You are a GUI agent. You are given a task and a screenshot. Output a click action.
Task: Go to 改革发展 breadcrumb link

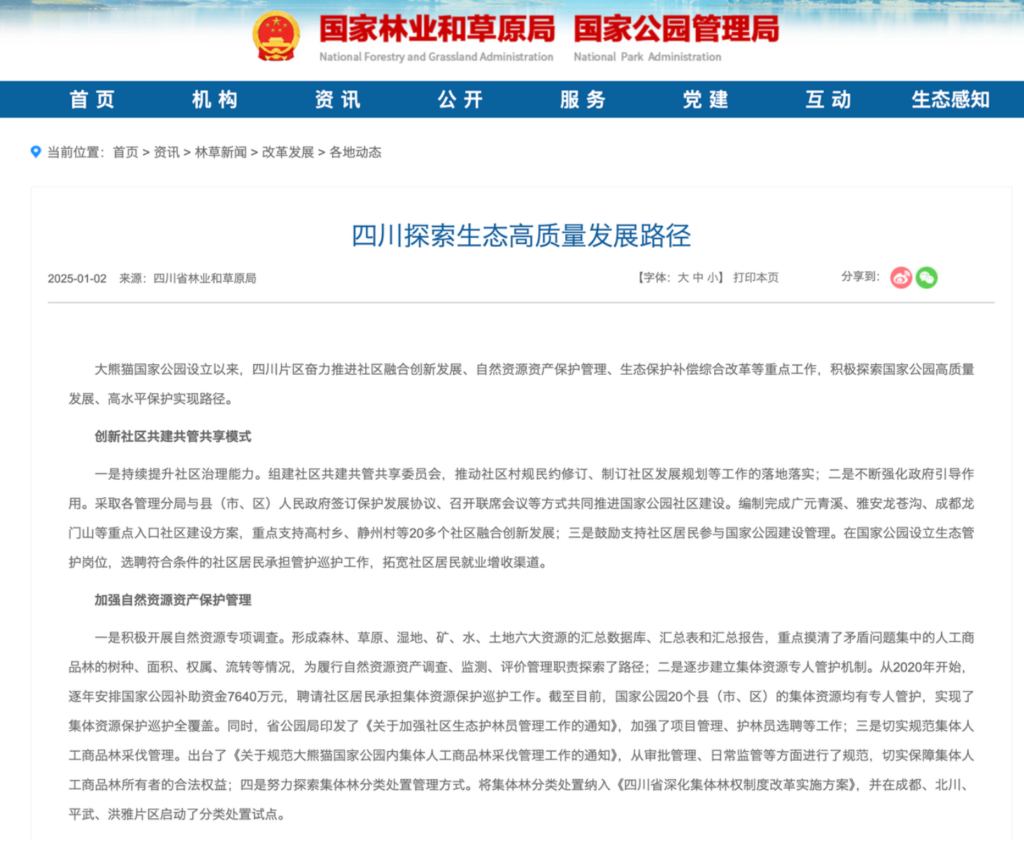(288, 152)
